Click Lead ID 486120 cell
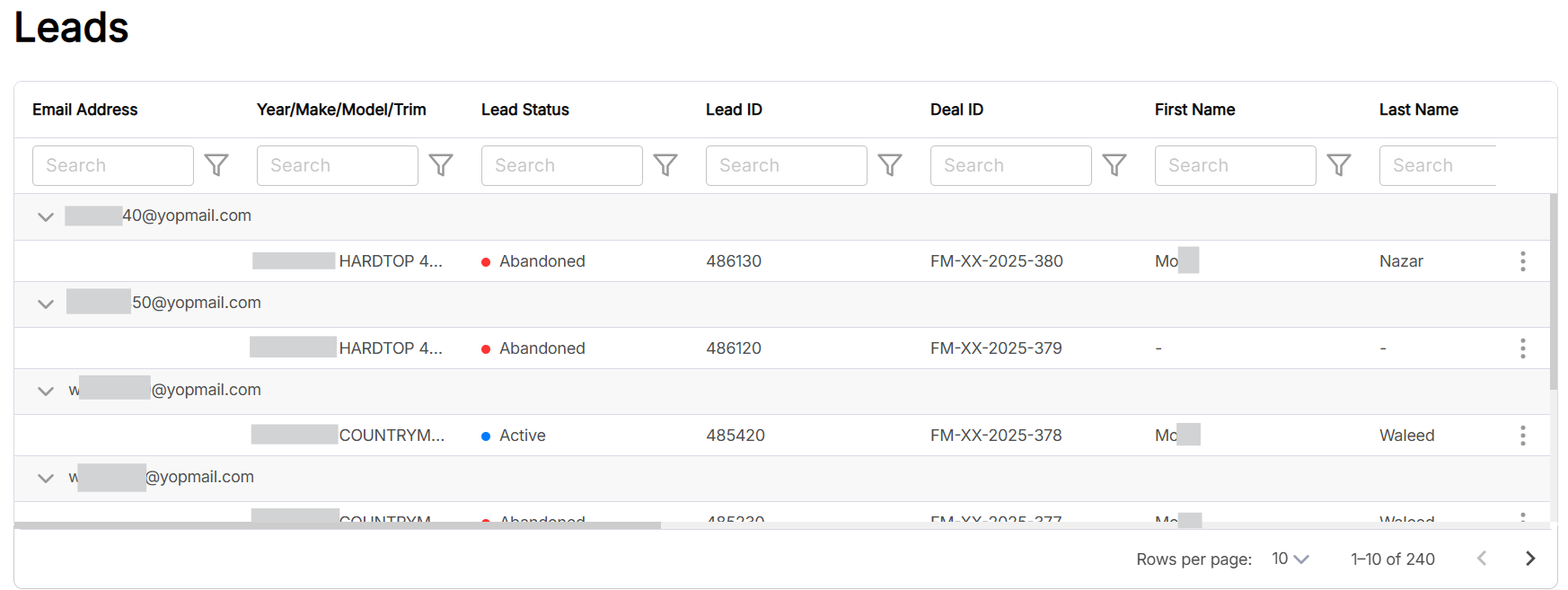 click(x=734, y=348)
